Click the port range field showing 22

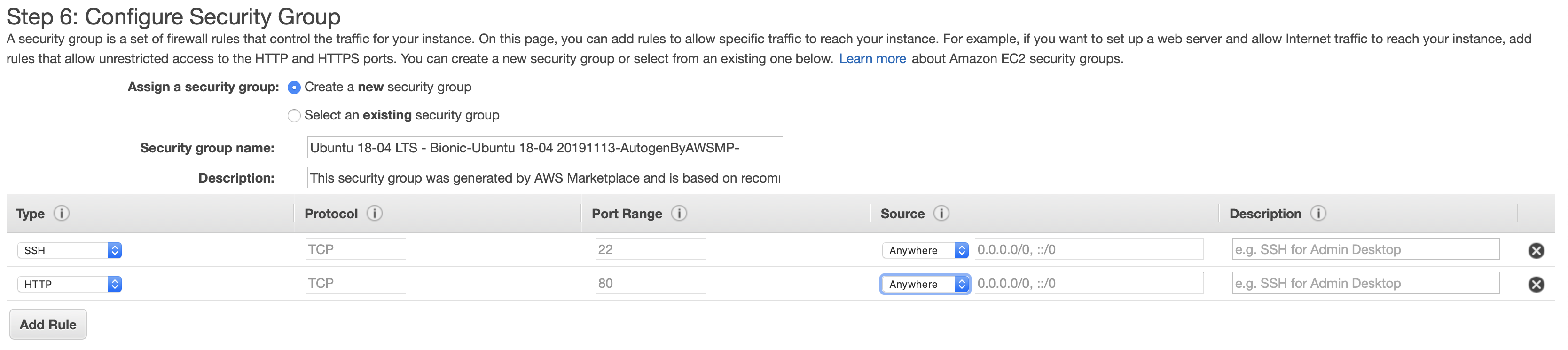651,249
